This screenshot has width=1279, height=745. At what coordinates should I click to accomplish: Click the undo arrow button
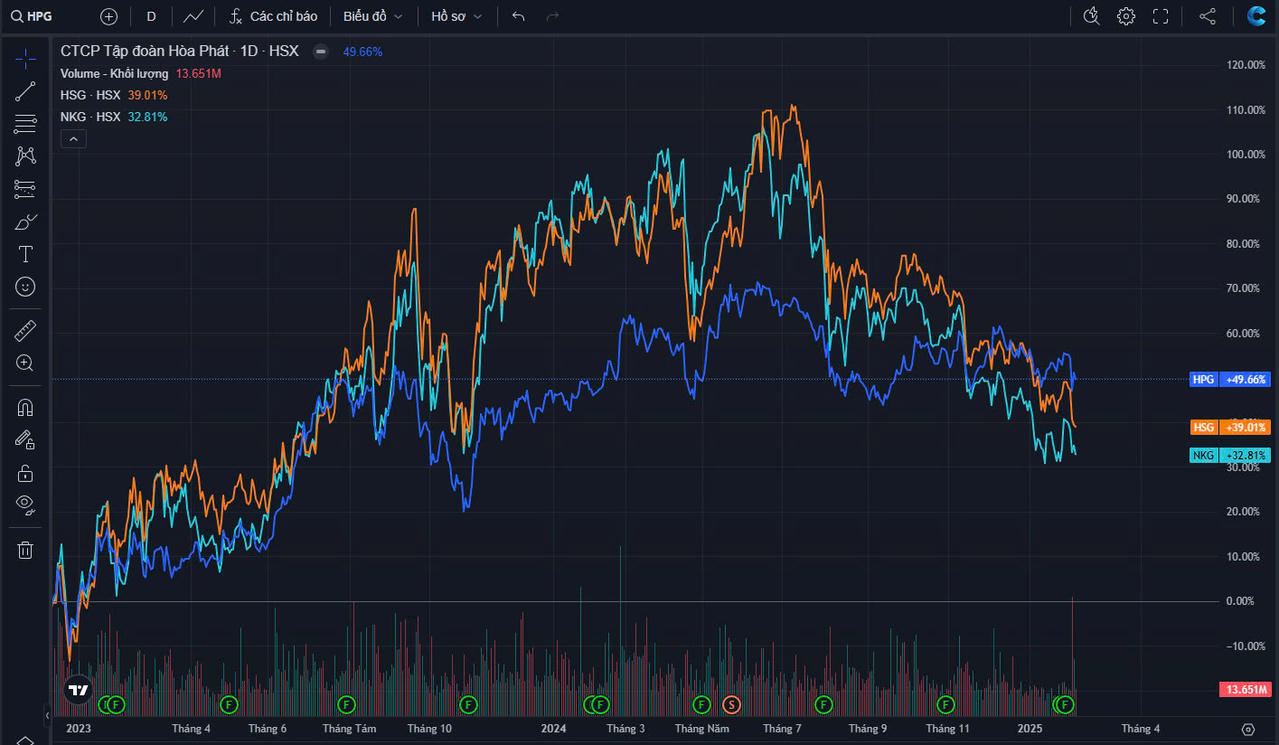coord(518,16)
